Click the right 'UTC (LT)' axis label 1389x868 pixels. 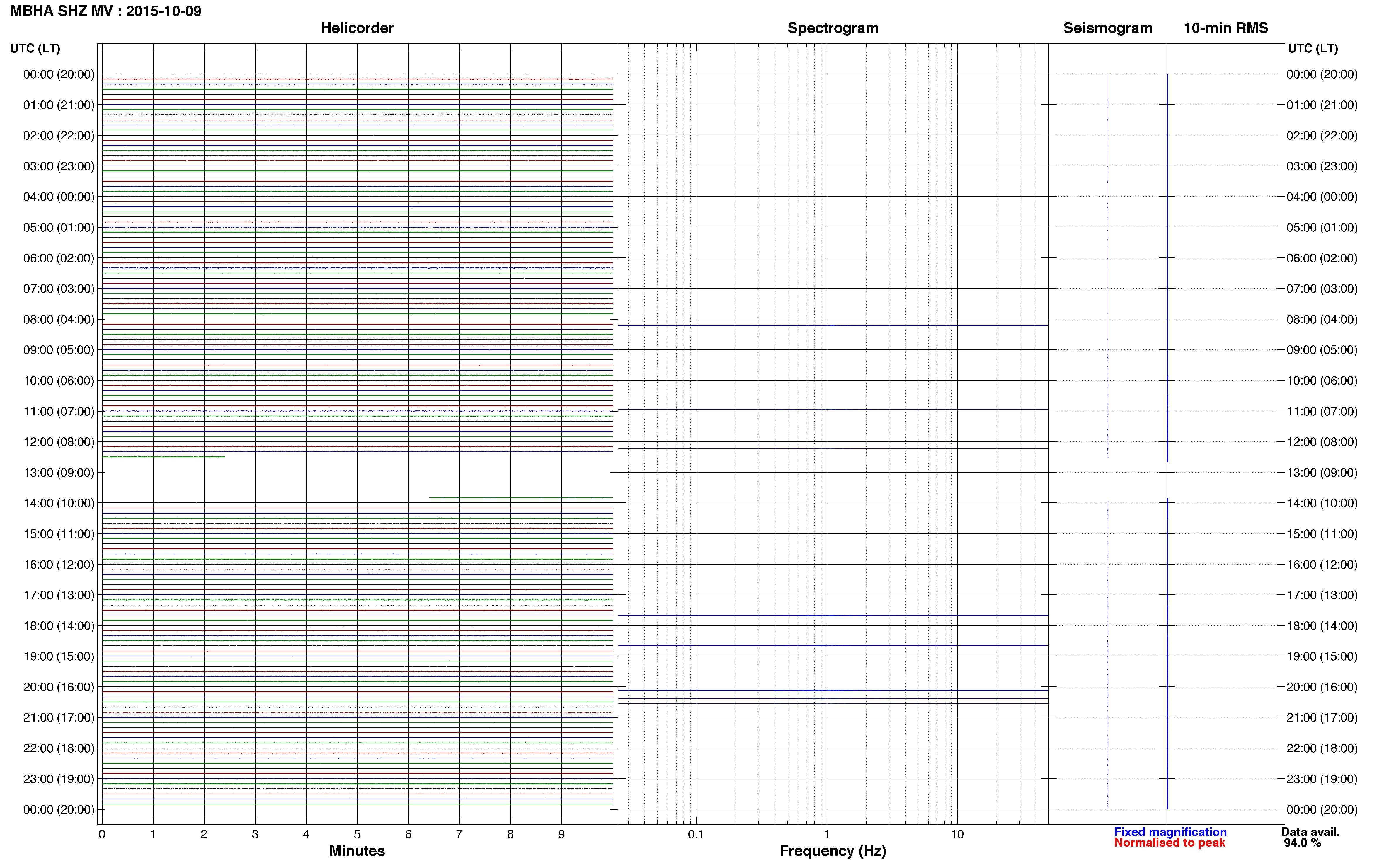pyautogui.click(x=1313, y=48)
